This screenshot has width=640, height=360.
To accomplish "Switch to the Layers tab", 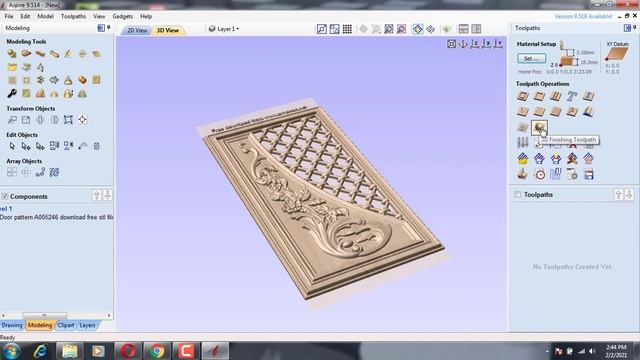I will coord(87,325).
